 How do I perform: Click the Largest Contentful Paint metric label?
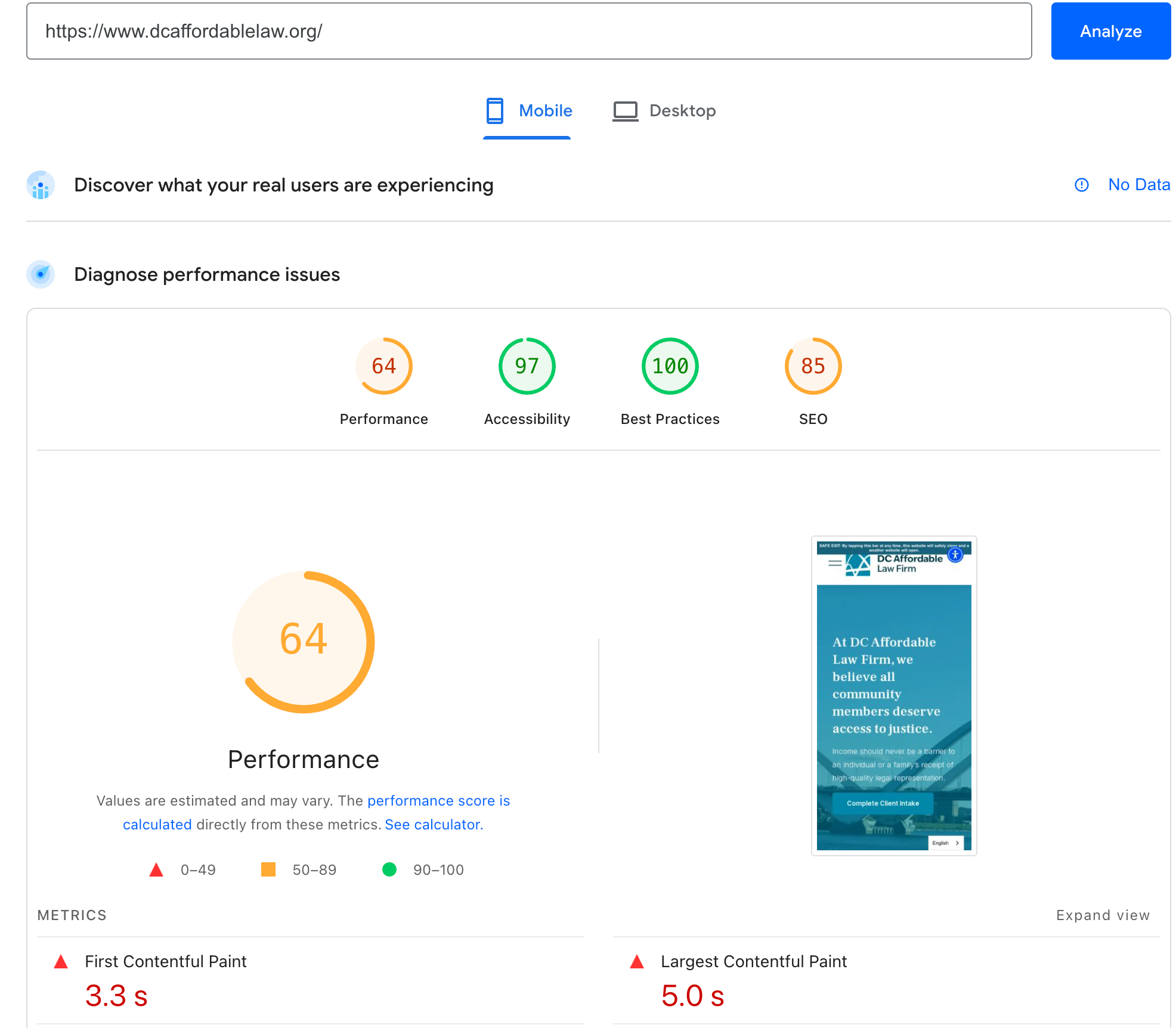753,961
